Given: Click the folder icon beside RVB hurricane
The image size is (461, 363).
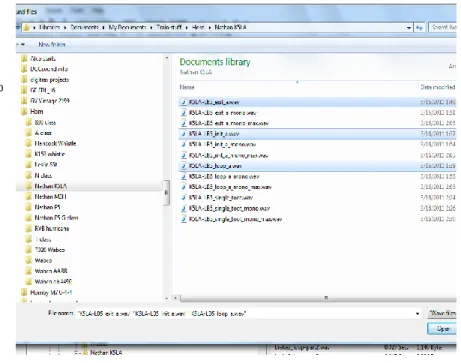Looking at the screenshot, I should coord(29,228).
